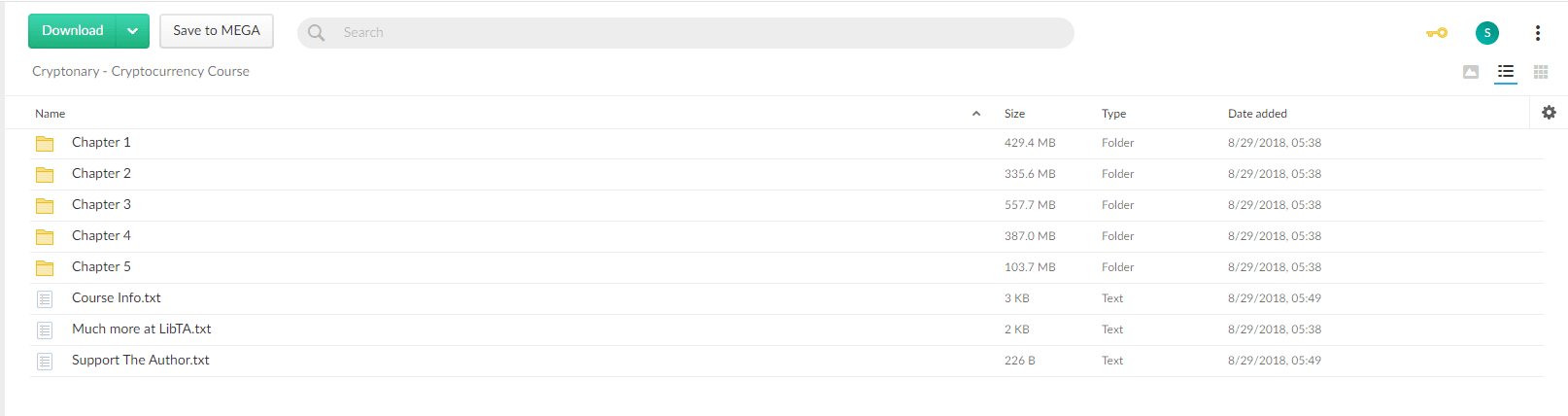Screen dimensions: 1568x416
Task: Sort files by Date added column
Action: coord(1257,114)
